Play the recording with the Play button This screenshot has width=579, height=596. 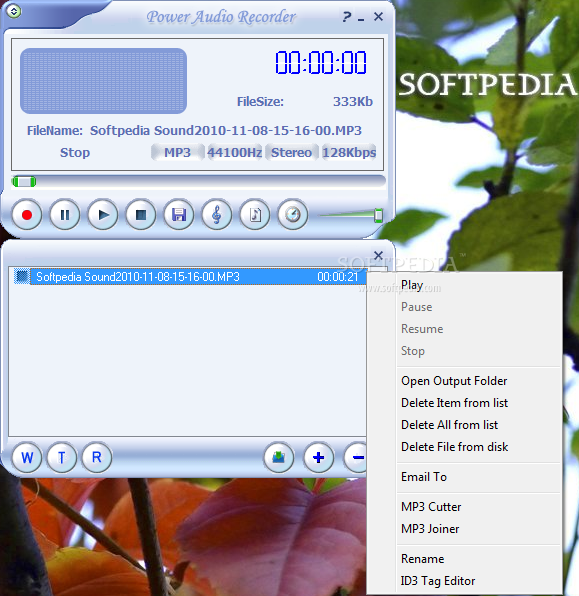103,215
